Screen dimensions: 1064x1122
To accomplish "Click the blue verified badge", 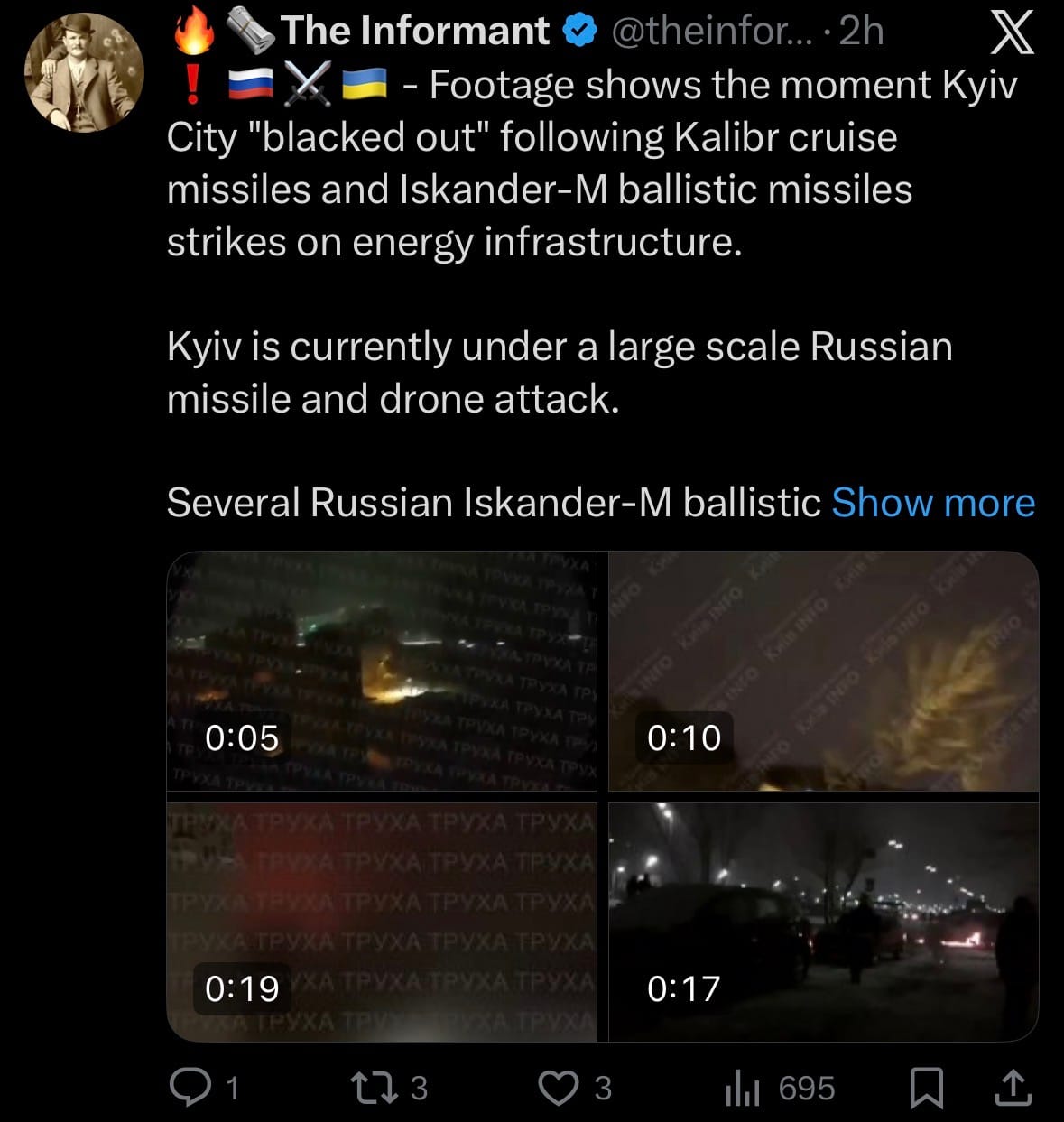I will tap(580, 31).
